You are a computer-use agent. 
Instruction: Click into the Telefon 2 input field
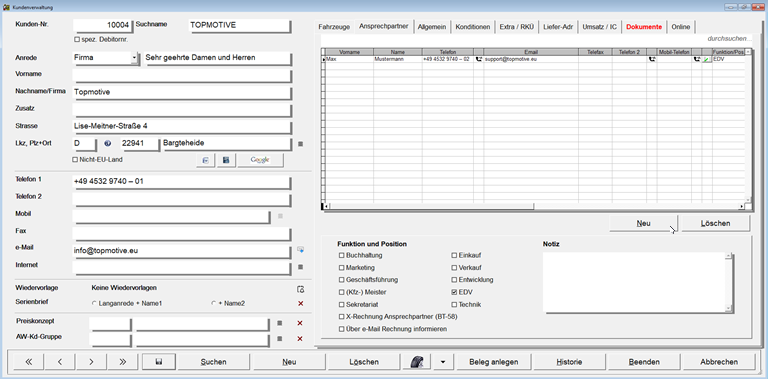coord(182,199)
